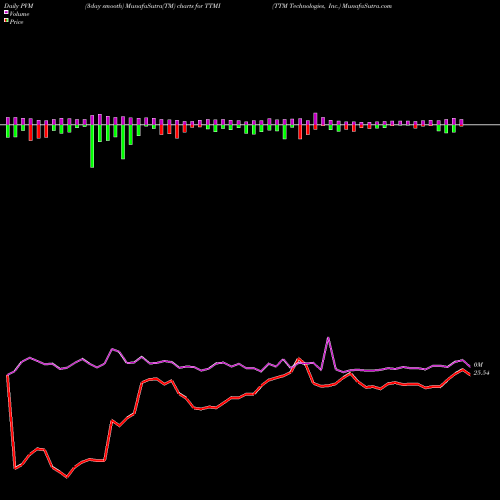Click the Price legend color swatch
The width and height of the screenshot is (500, 500).
(6, 21)
